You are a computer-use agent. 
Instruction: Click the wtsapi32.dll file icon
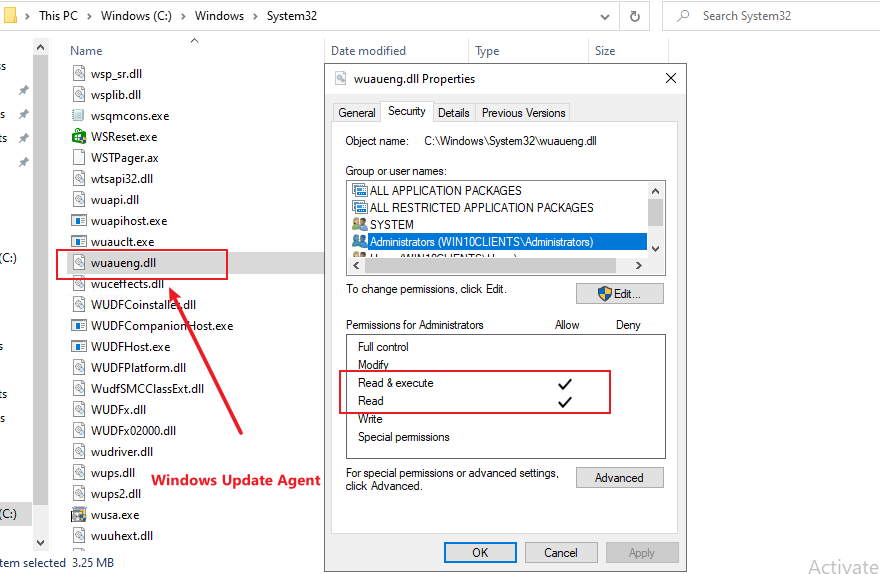(x=79, y=178)
